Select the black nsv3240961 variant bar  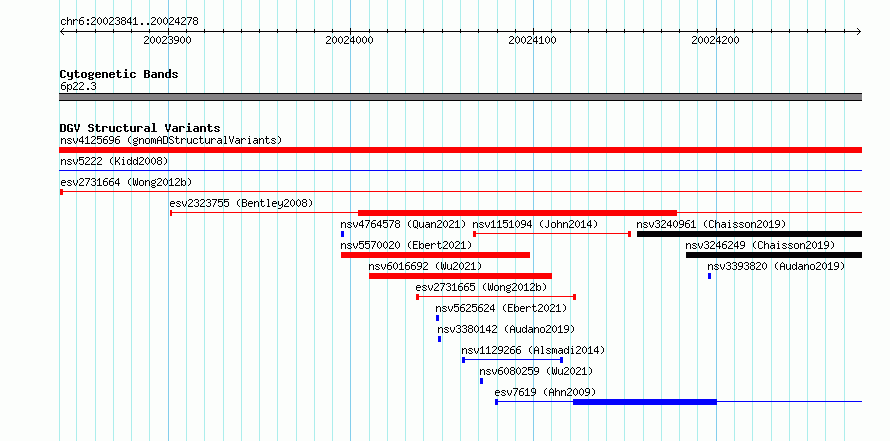(749, 234)
